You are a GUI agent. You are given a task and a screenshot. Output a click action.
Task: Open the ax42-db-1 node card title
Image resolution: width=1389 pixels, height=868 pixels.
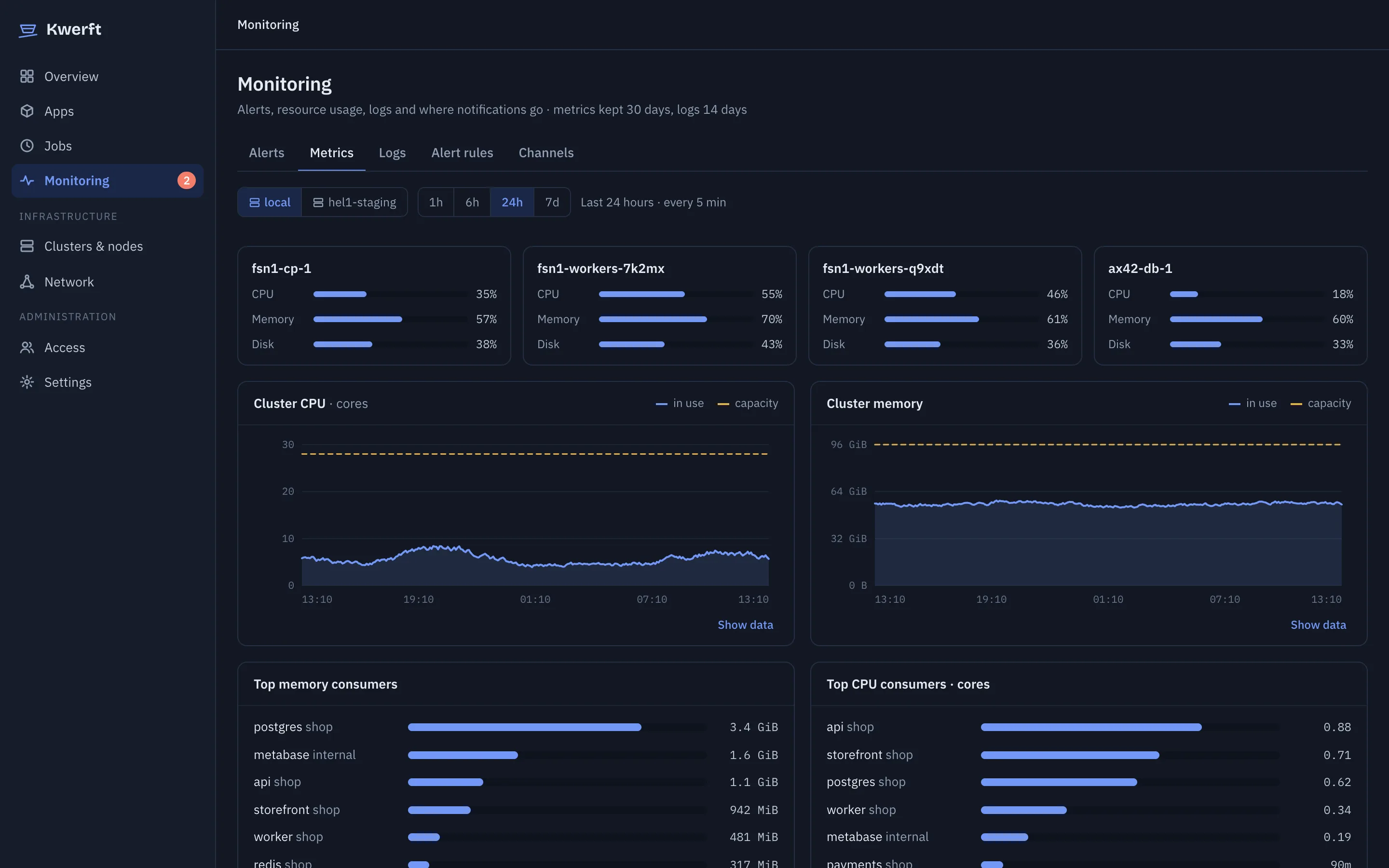coord(1140,268)
